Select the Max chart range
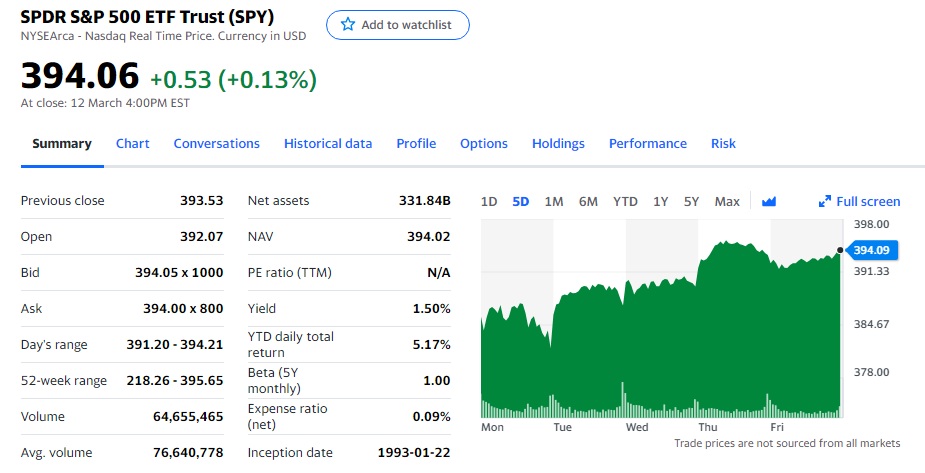This screenshot has width=925, height=473. point(727,202)
